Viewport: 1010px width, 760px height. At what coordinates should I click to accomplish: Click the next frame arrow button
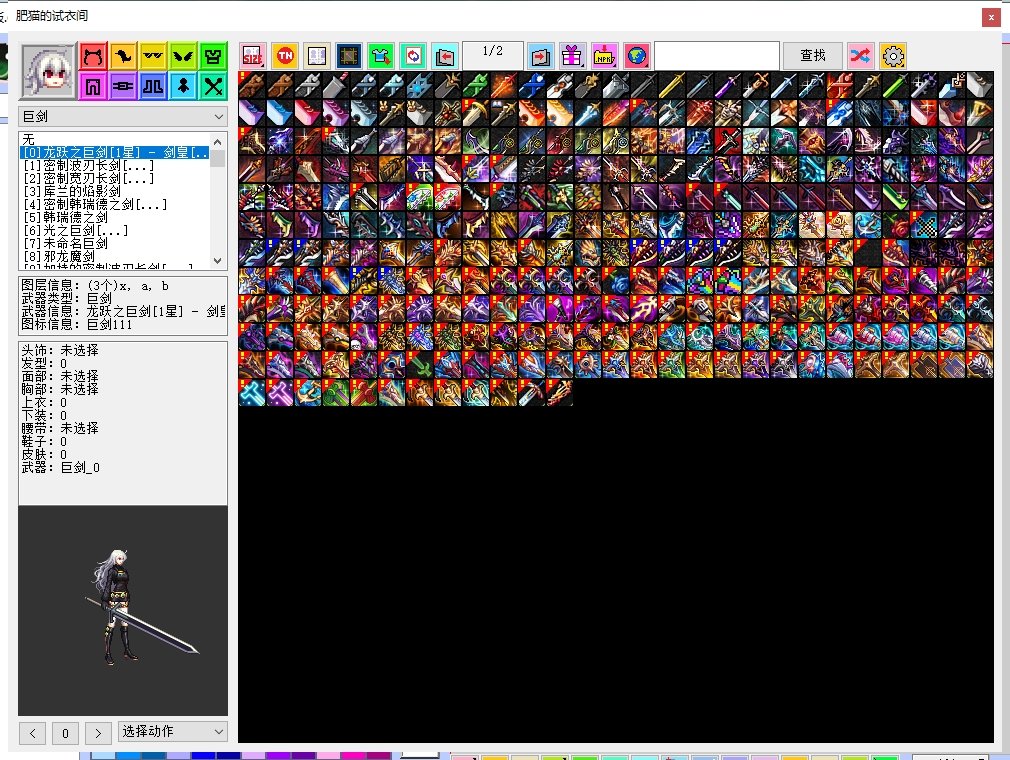click(x=98, y=733)
